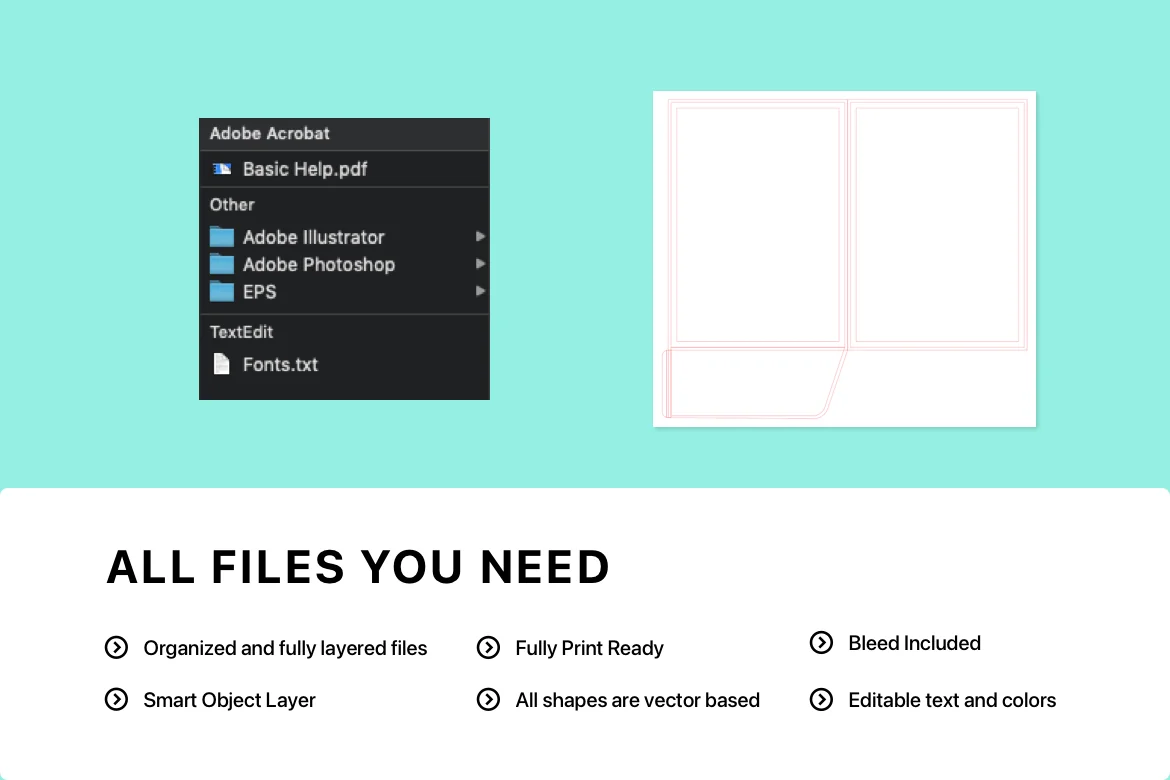
Task: Click the Editable text and colors text
Action: tap(952, 700)
